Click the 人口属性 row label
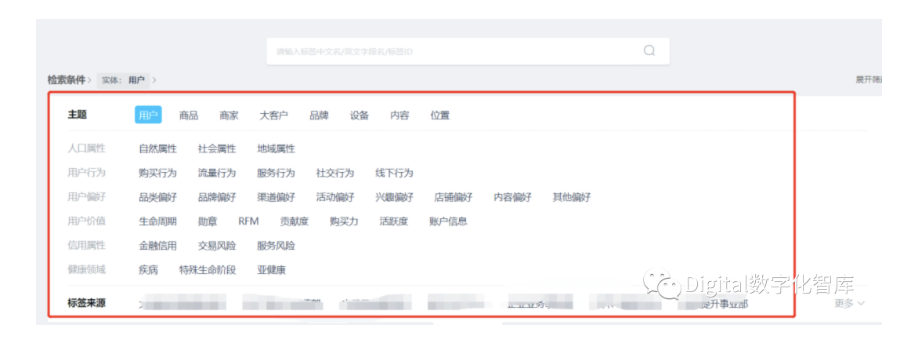Screen dimensions: 921x364 tap(86, 149)
